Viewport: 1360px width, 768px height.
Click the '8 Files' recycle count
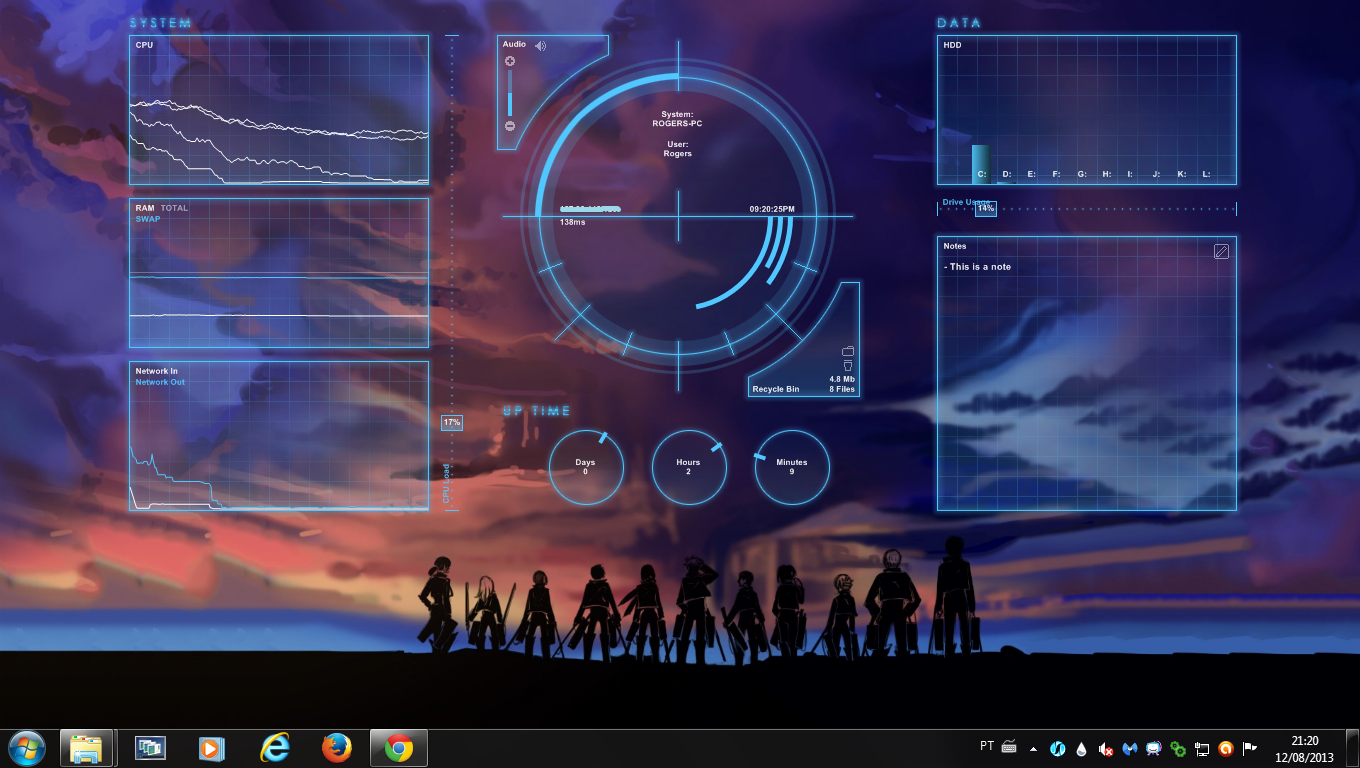point(841,389)
